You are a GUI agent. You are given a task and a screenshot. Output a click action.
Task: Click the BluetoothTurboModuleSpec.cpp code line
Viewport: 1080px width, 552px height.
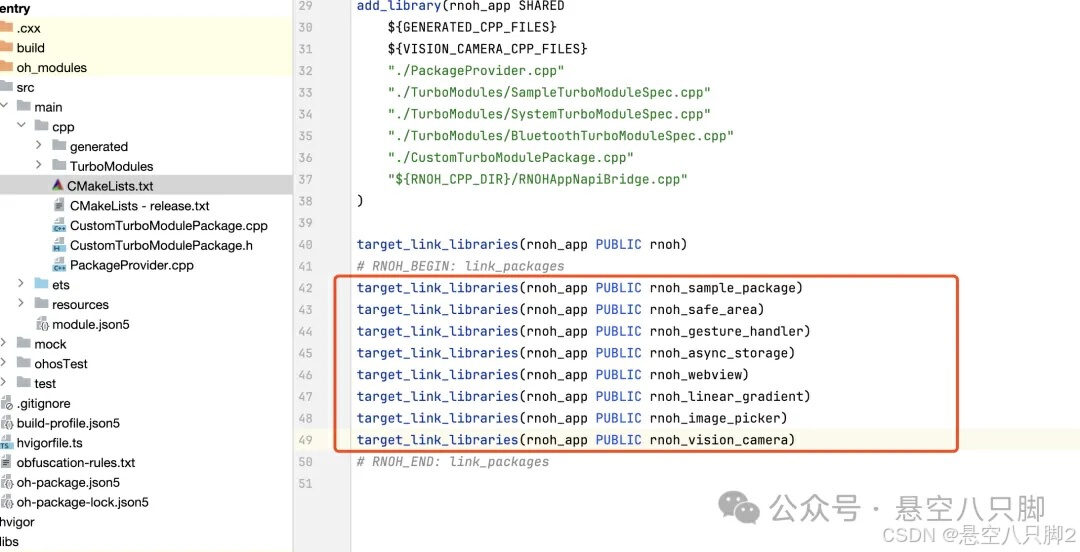pos(561,136)
